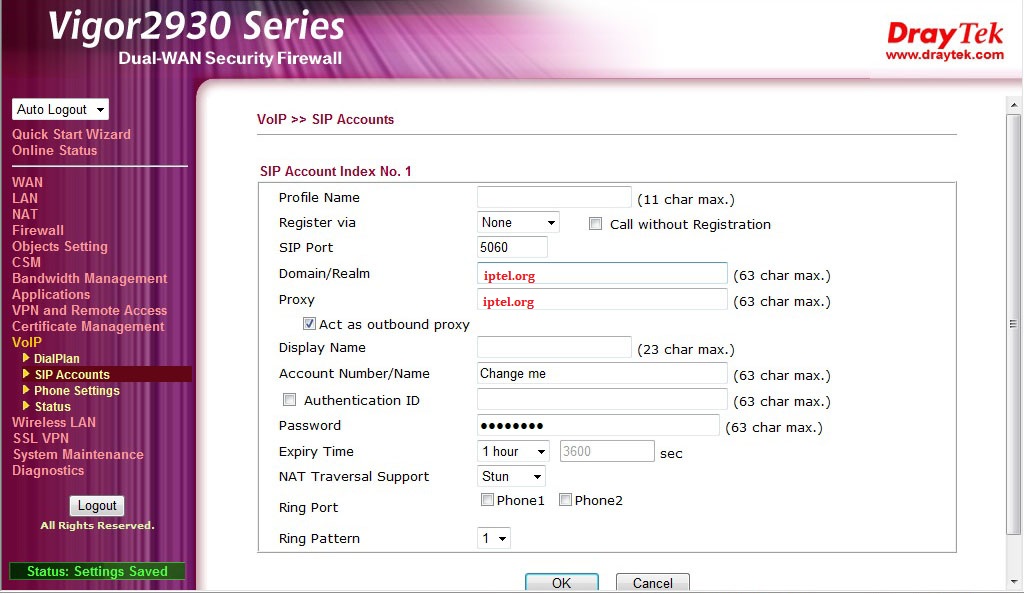
Task: Collapse the VoIP menu
Action: [27, 343]
